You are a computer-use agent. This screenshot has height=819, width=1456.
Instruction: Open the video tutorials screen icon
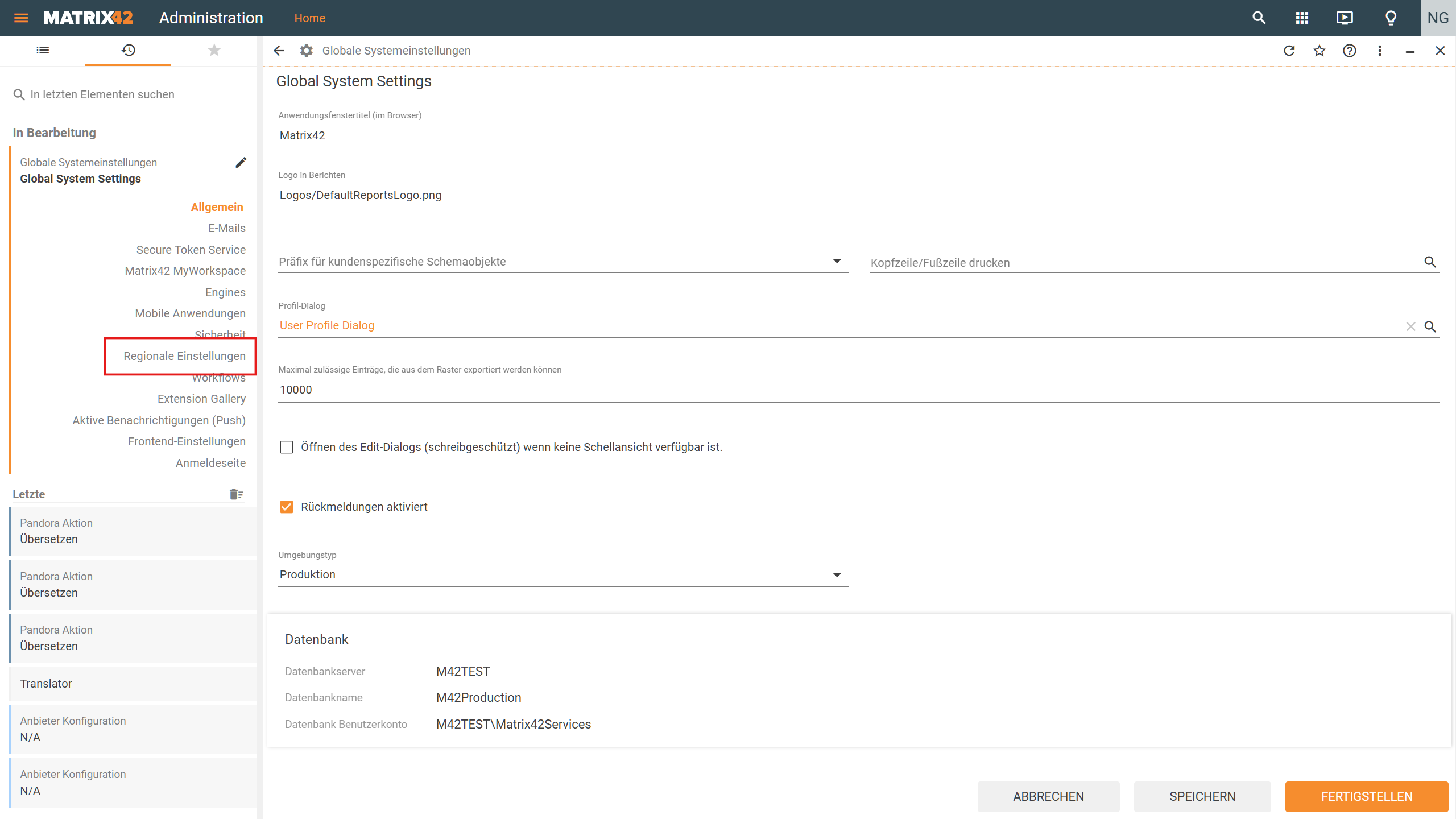coord(1345,18)
